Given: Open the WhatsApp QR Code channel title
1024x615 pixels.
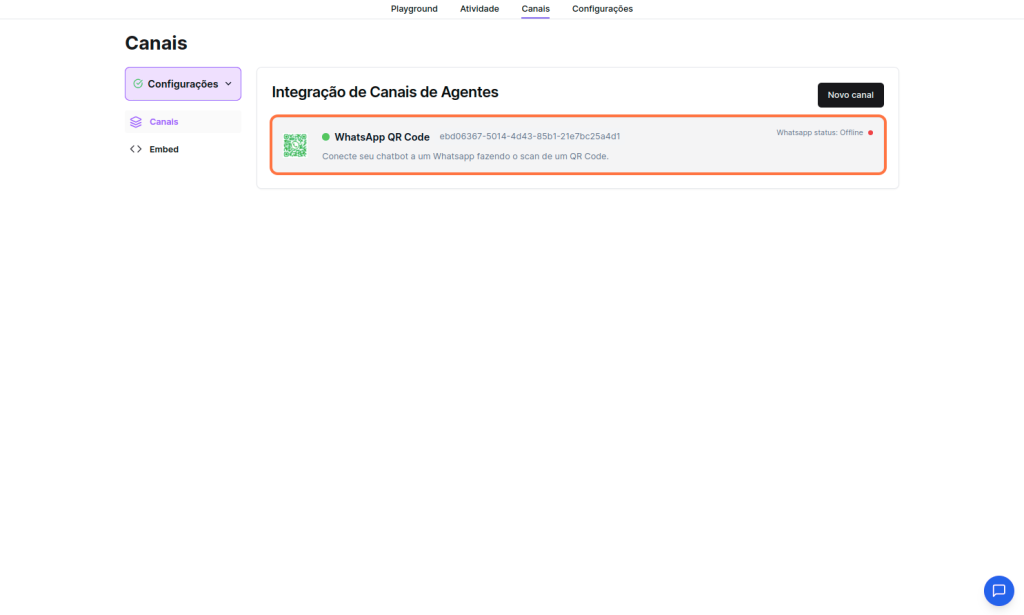Looking at the screenshot, I should coord(382,137).
